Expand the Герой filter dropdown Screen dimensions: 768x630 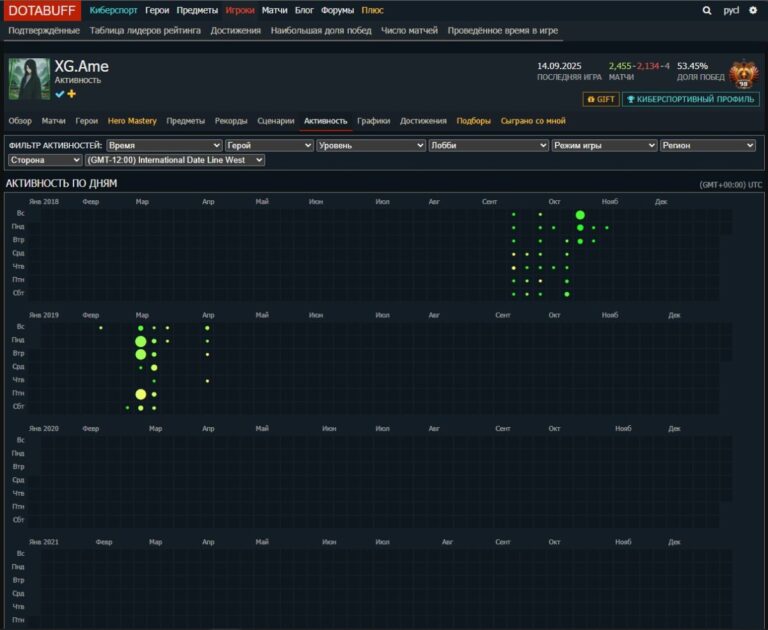pyautogui.click(x=269, y=145)
